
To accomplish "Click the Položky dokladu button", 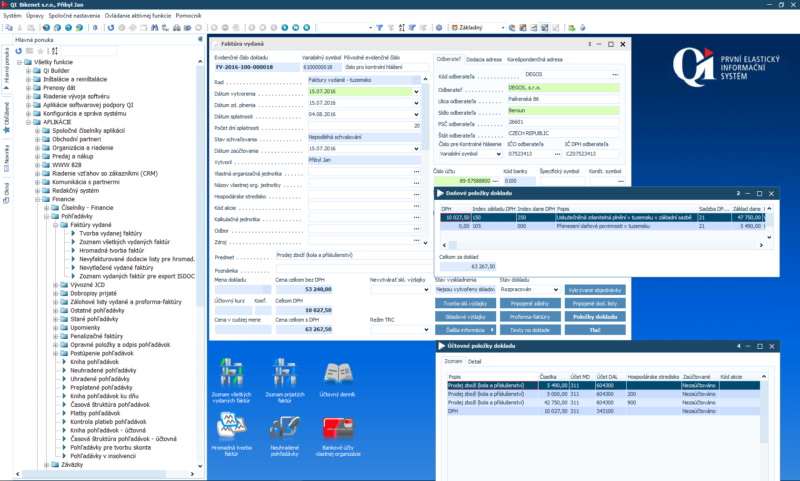I will click(x=595, y=317).
